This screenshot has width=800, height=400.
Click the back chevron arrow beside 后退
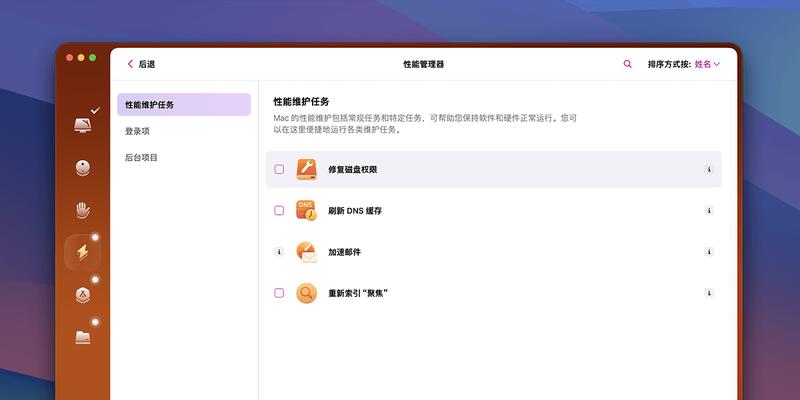tap(130, 64)
